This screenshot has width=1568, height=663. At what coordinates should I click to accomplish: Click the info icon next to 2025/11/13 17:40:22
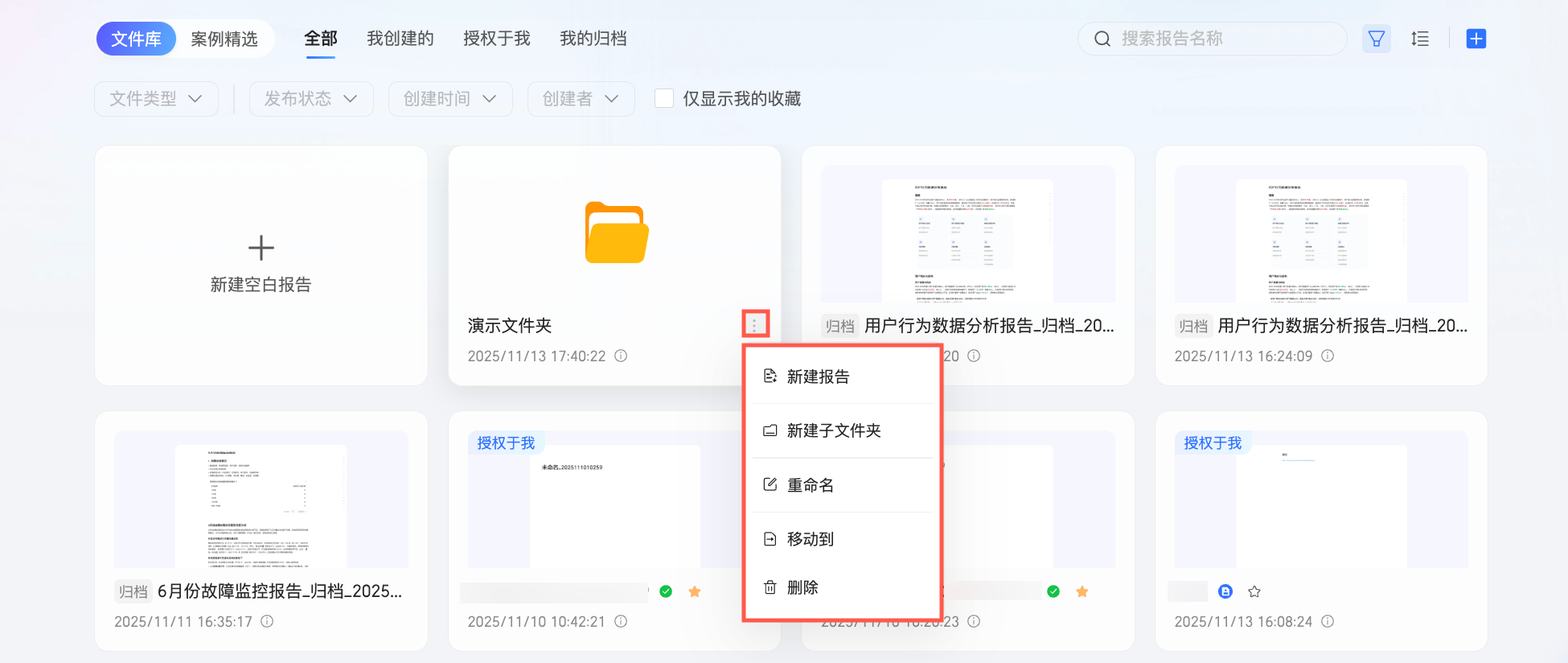(621, 356)
